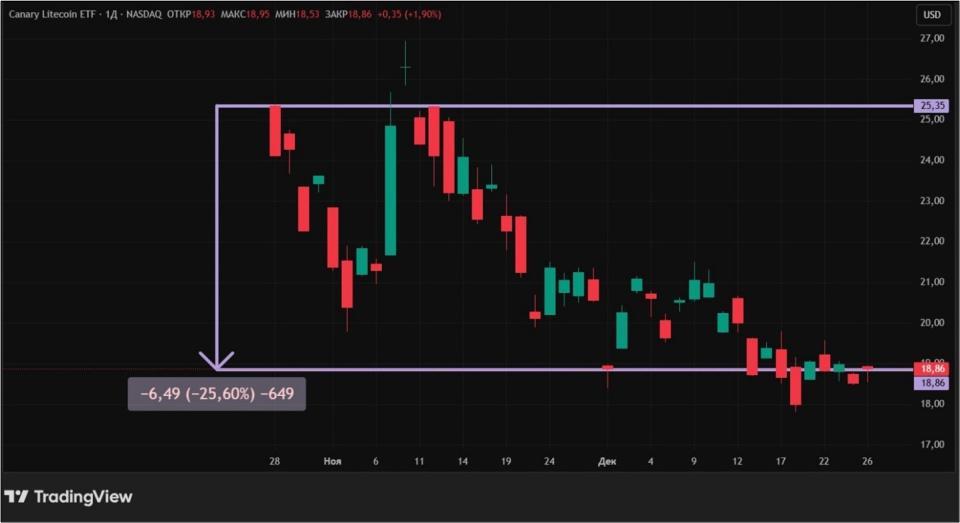
Task: Select the 25,35 price label on axis
Action: [x=932, y=106]
